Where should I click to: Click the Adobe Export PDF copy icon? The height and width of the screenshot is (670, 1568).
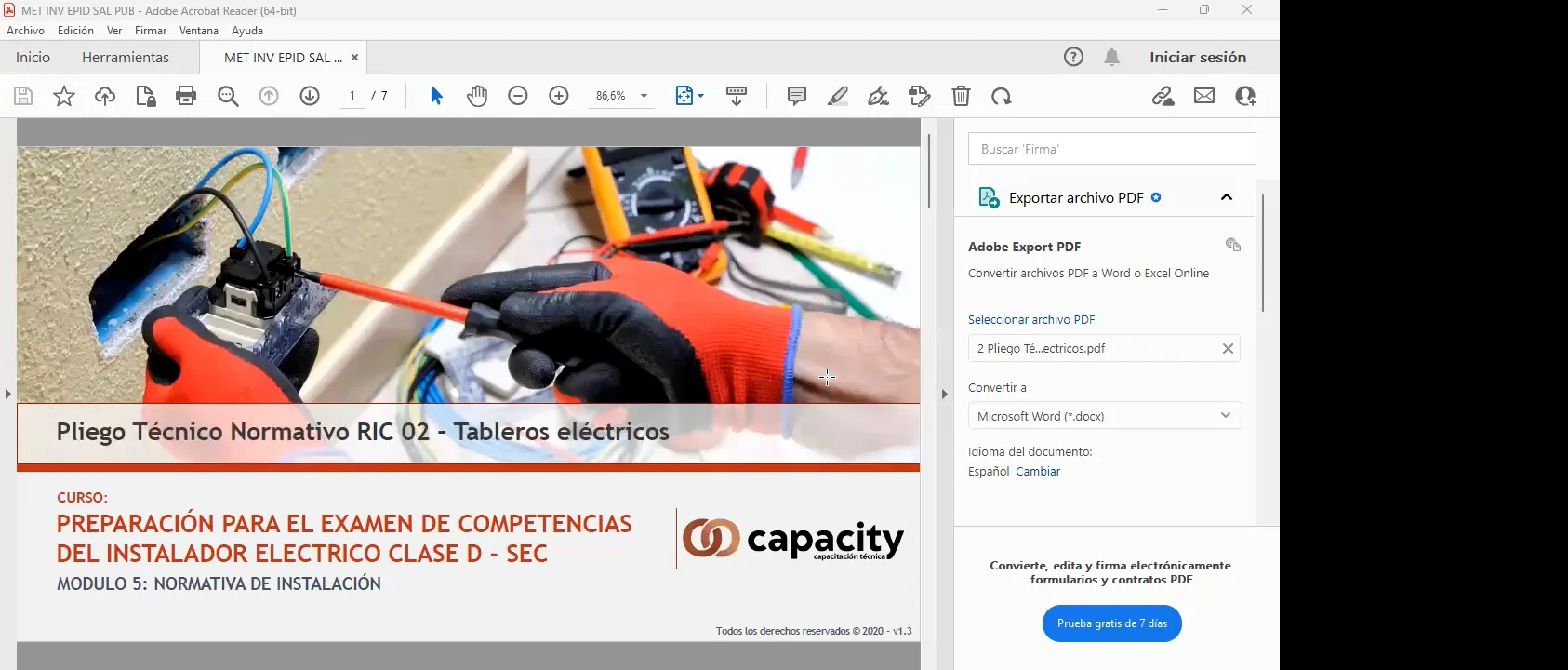click(1233, 245)
